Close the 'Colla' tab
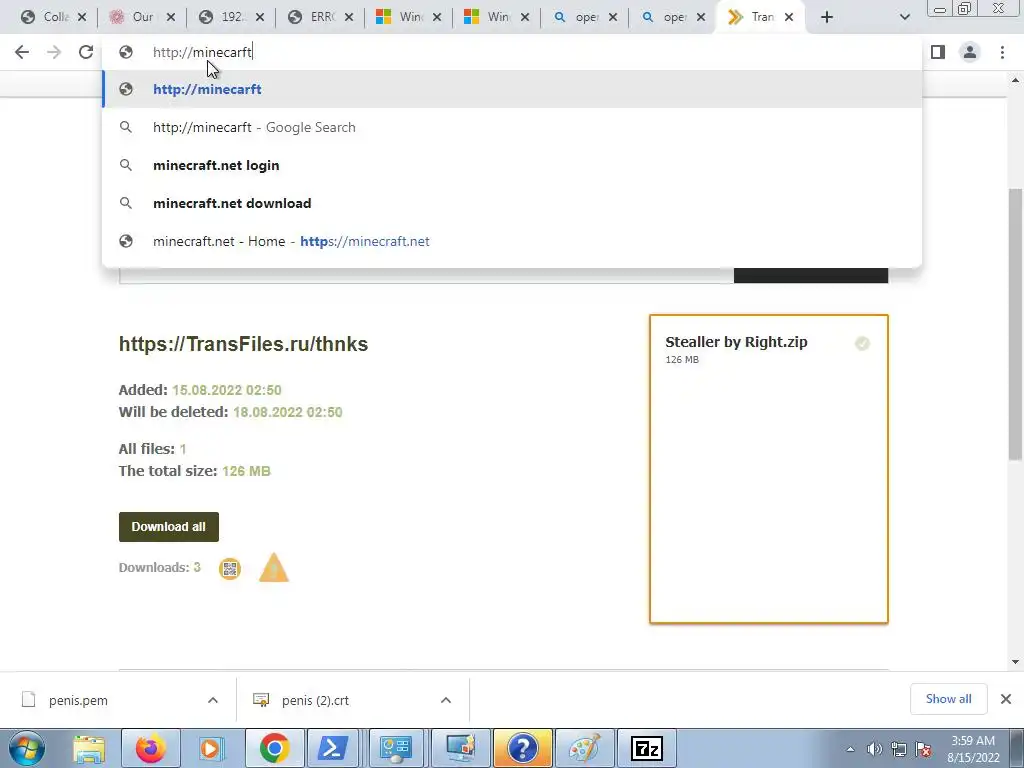The height and width of the screenshot is (768, 1024). 82,18
